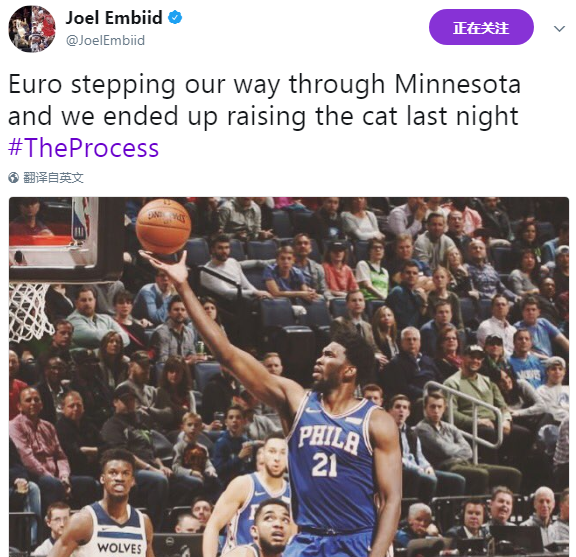Click the word 'Minnesota' in the tweet

458,85
